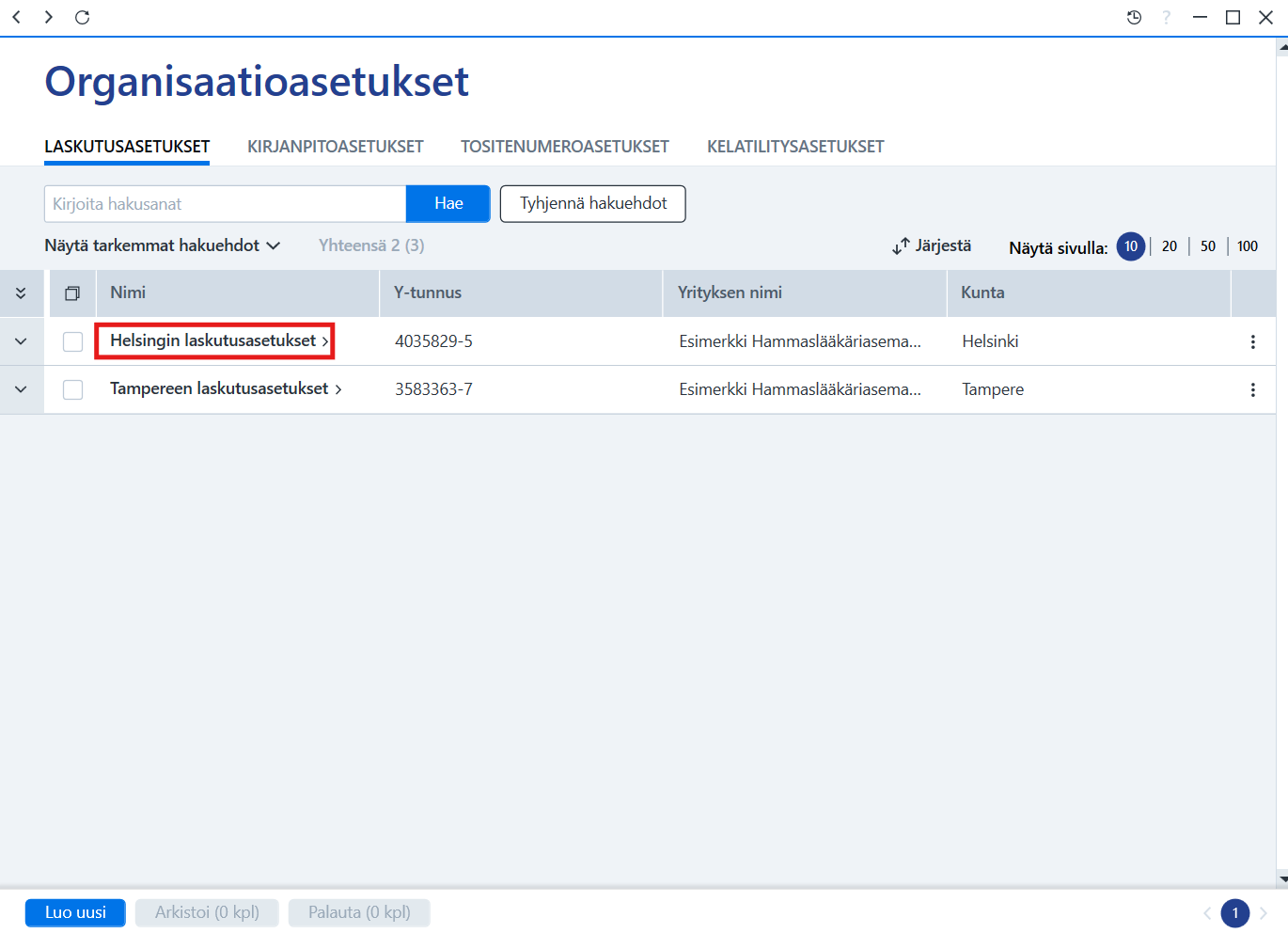This screenshot has width=1288, height=933.
Task: Click the Arkistoi (0 kpl) button
Action: point(207,912)
